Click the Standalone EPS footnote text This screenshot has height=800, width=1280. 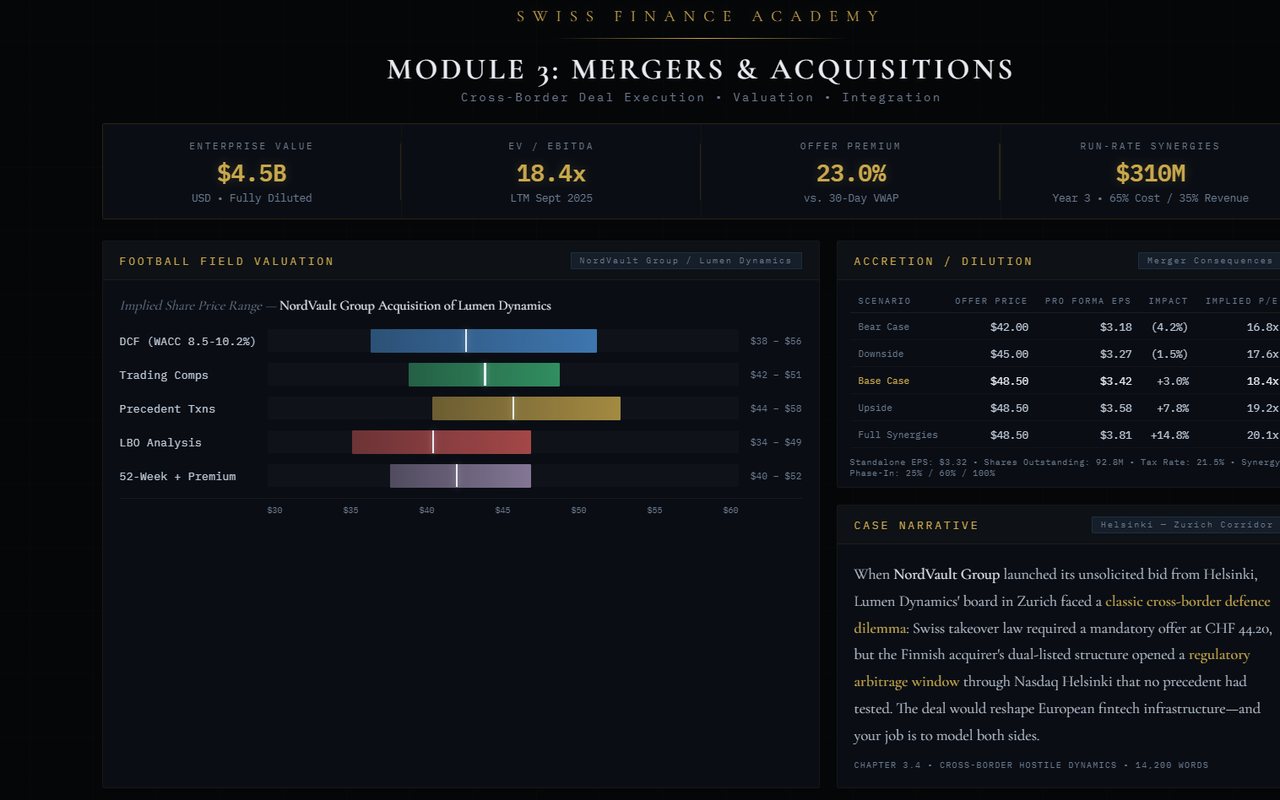pyautogui.click(x=1064, y=467)
